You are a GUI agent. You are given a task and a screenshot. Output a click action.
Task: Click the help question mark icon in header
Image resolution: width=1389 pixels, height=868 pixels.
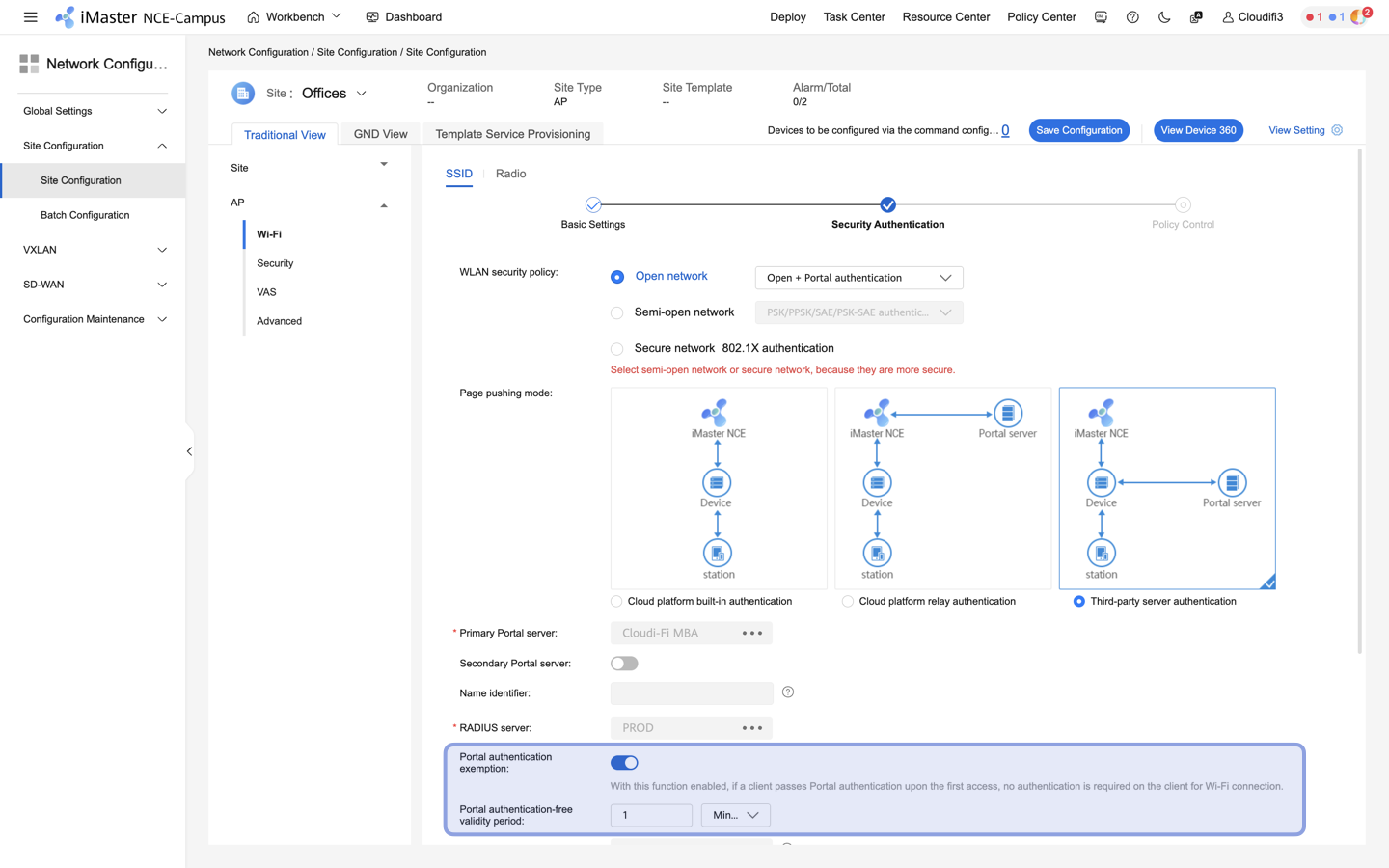point(1132,17)
